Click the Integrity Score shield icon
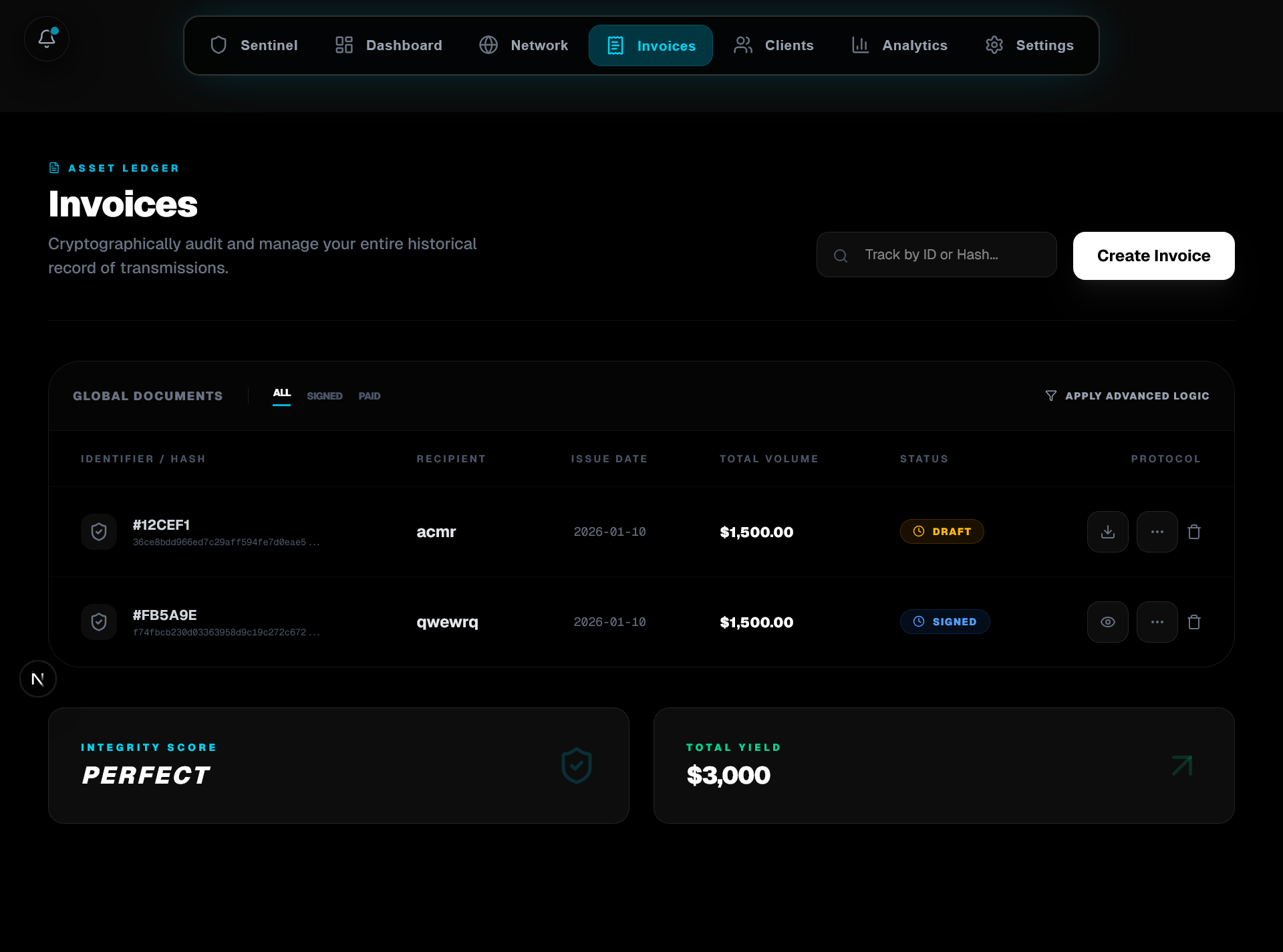This screenshot has height=952, width=1283. [x=576, y=766]
